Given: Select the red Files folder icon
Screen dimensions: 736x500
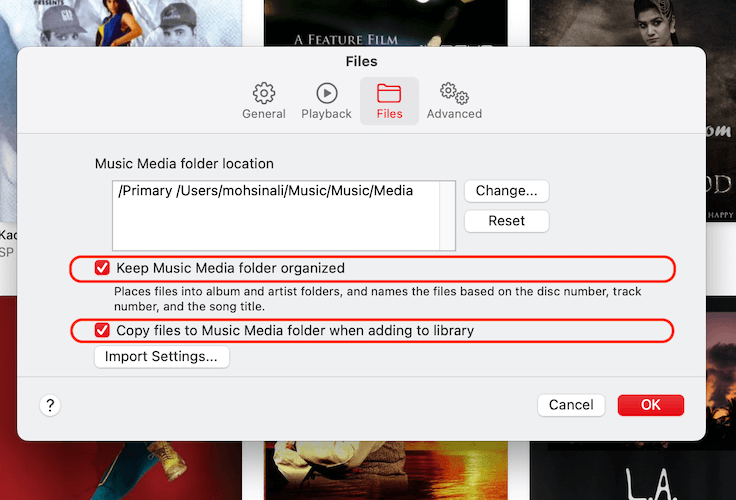Looking at the screenshot, I should [389, 101].
